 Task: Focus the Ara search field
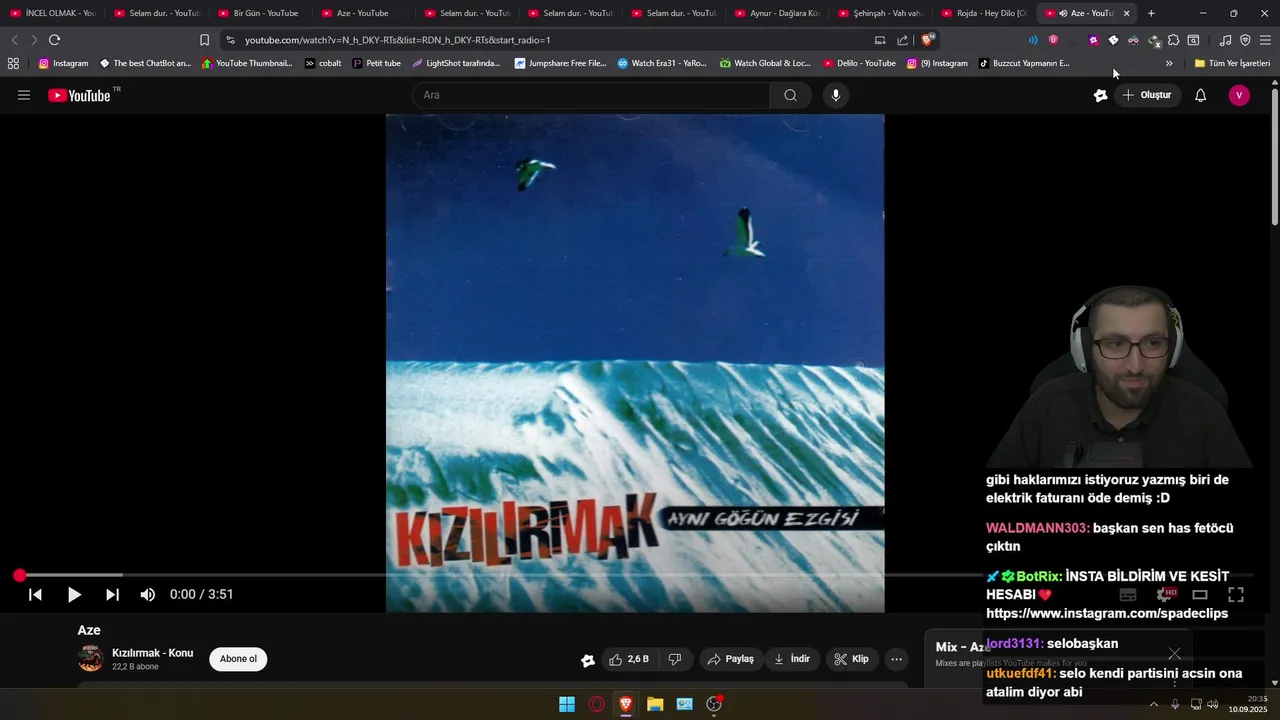pyautogui.click(x=590, y=95)
